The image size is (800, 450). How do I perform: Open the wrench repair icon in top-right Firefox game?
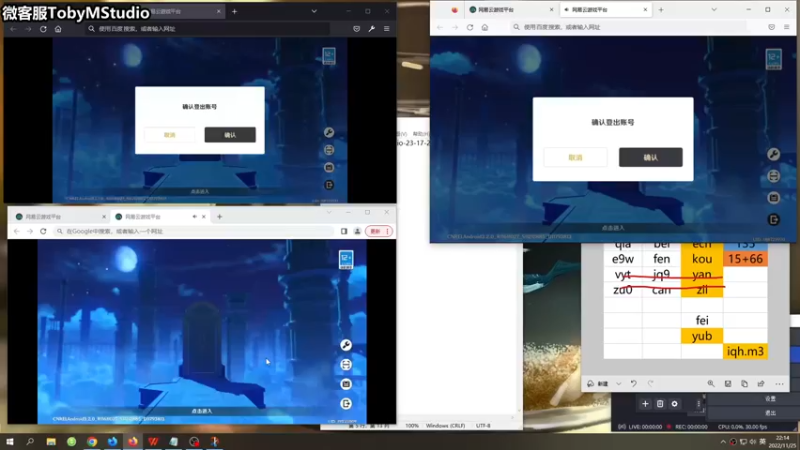coord(773,154)
